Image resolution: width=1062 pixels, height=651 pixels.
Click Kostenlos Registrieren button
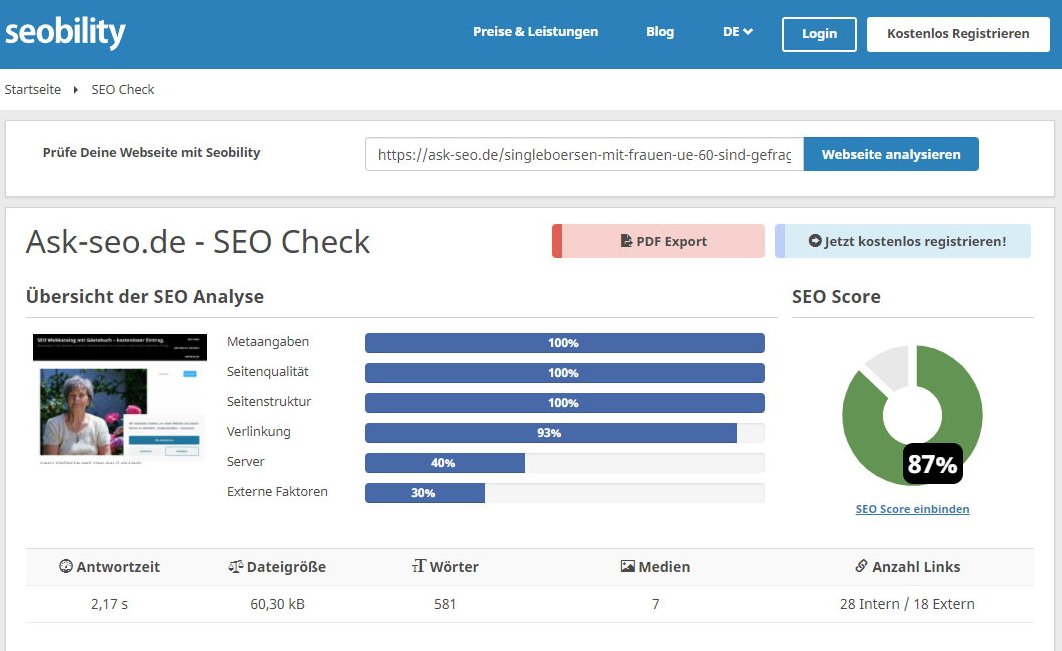(x=958, y=34)
